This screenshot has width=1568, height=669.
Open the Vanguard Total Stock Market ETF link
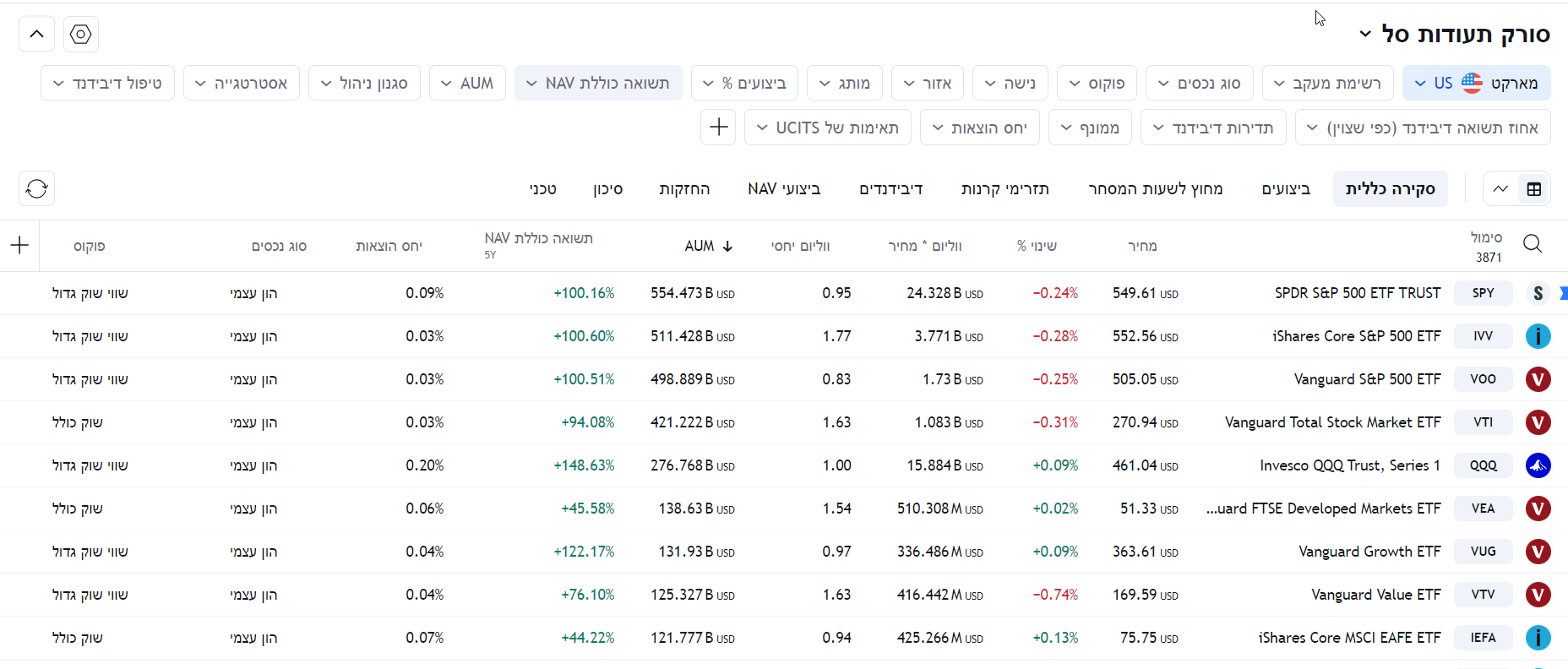pyautogui.click(x=1332, y=422)
